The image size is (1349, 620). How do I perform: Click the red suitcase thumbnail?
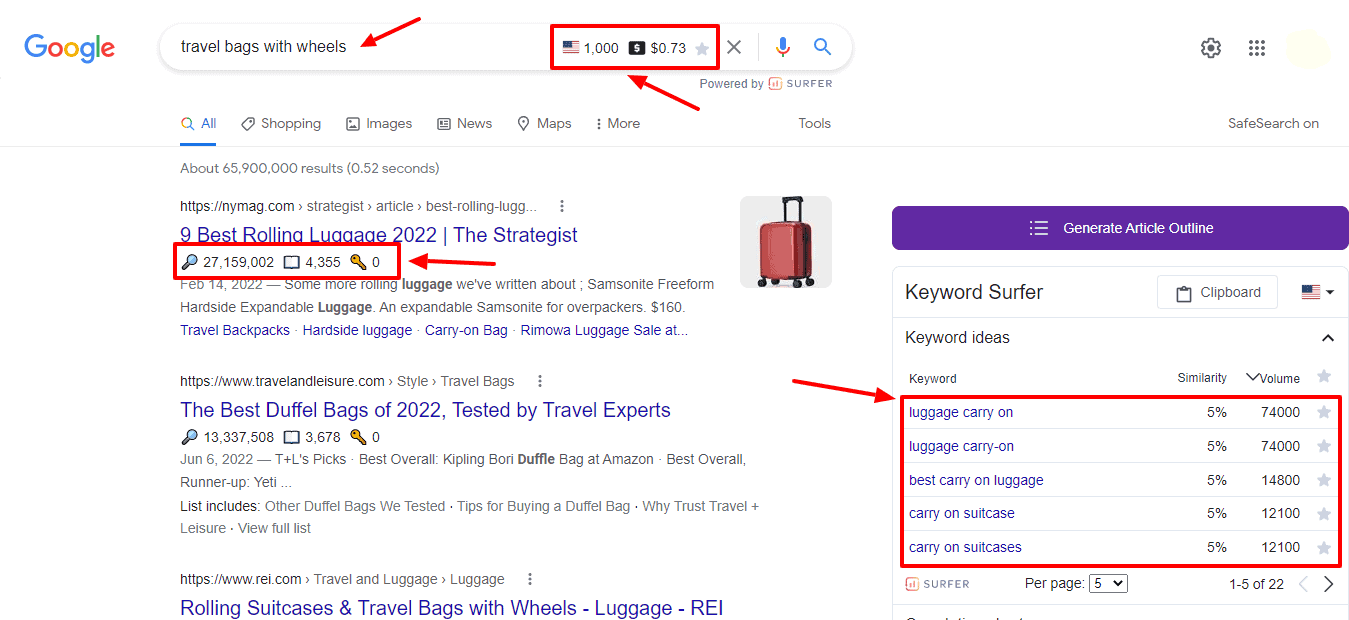[x=786, y=242]
